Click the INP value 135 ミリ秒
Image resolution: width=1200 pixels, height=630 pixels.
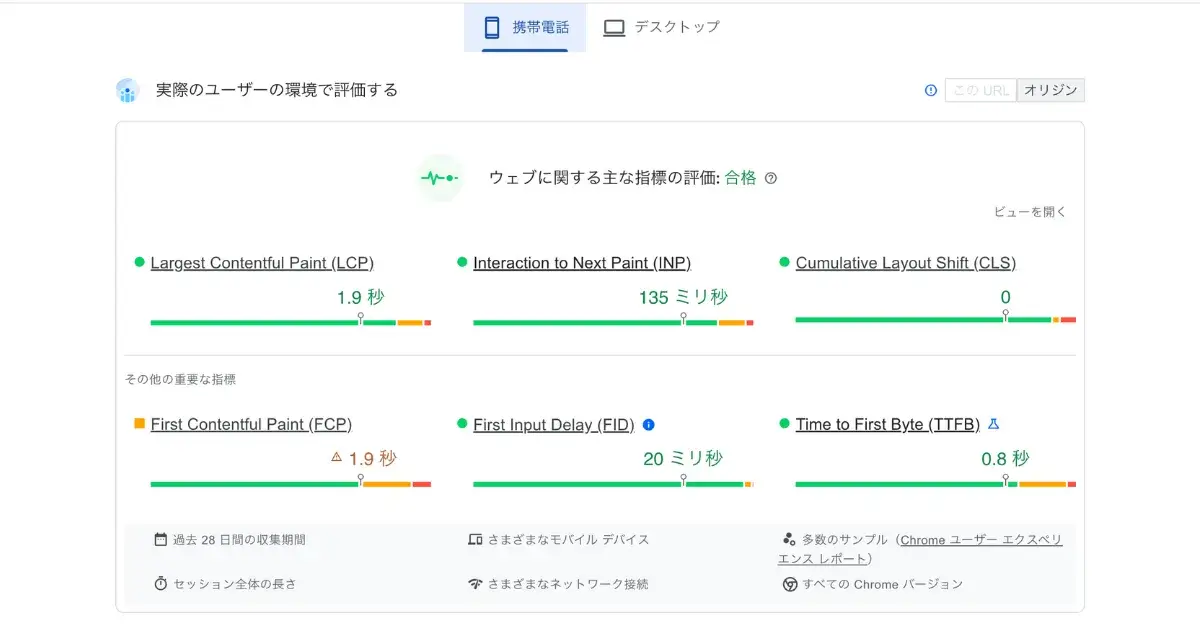(x=683, y=297)
